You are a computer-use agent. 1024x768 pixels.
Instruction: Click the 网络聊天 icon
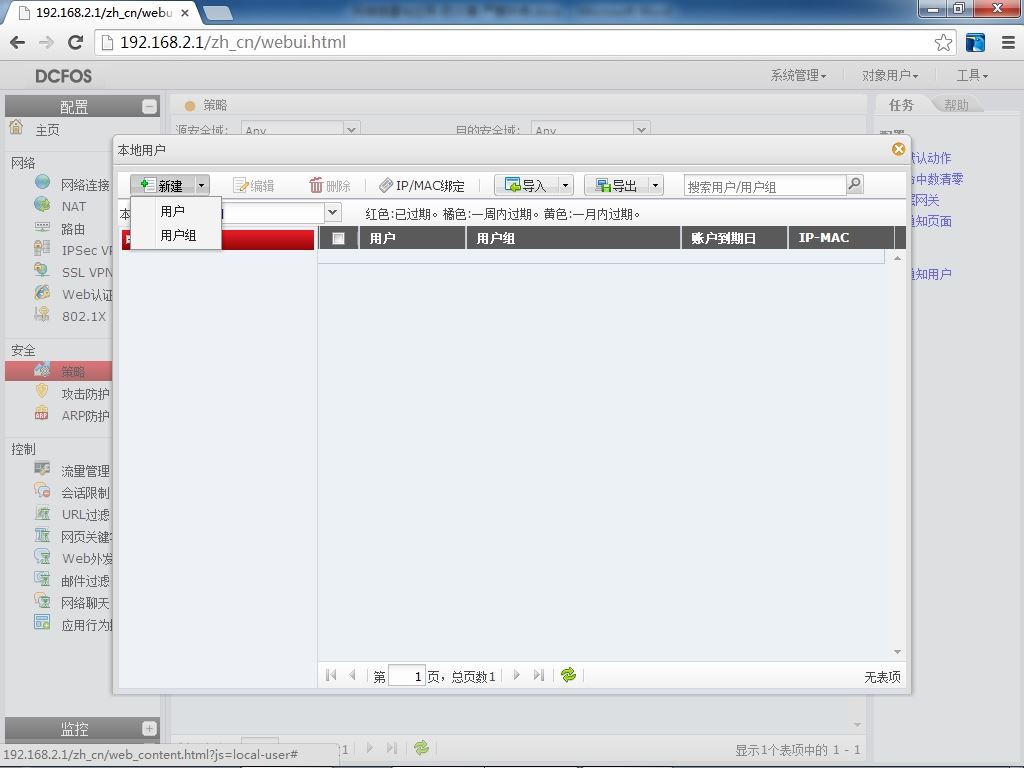coord(42,601)
